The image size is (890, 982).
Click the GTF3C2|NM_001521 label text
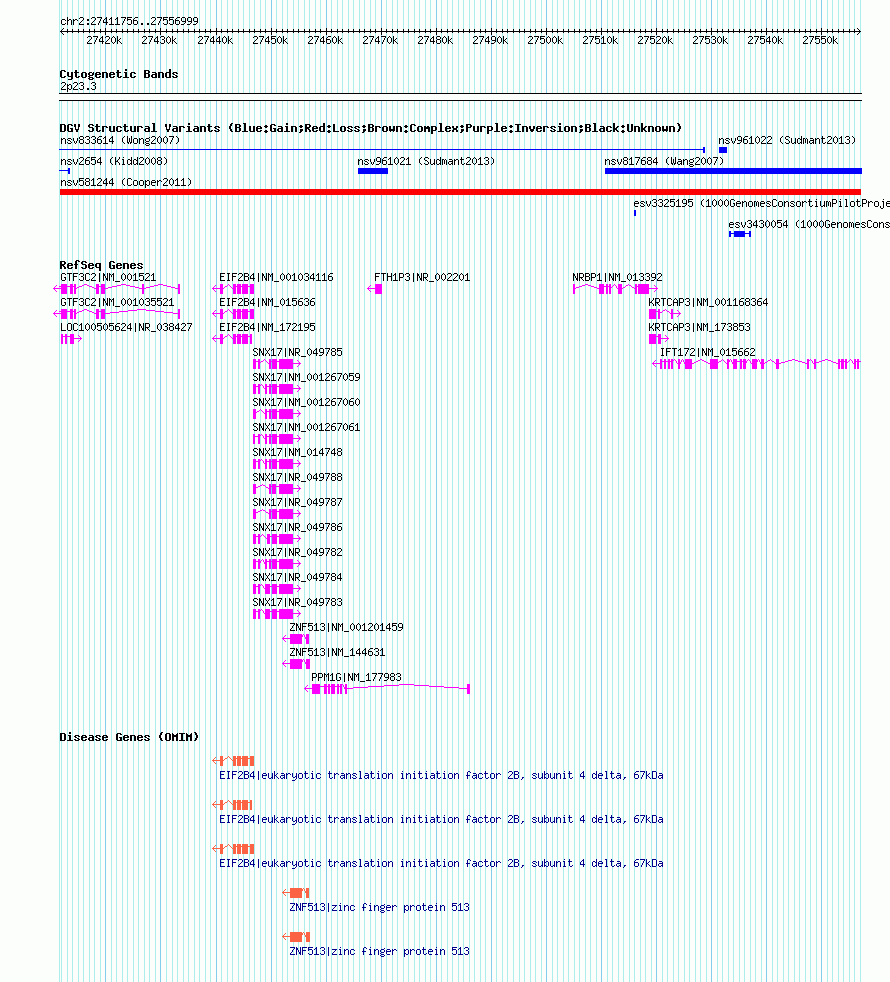click(108, 277)
